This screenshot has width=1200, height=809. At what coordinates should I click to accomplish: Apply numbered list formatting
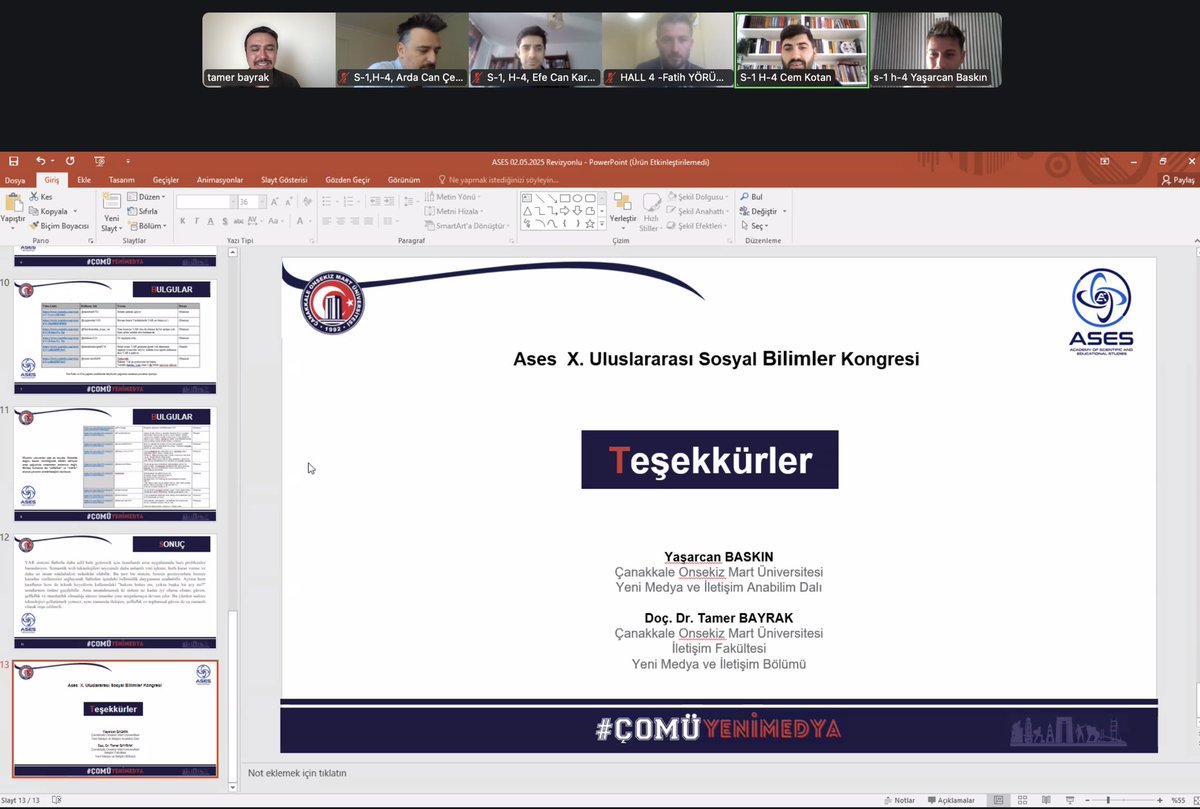coord(351,202)
